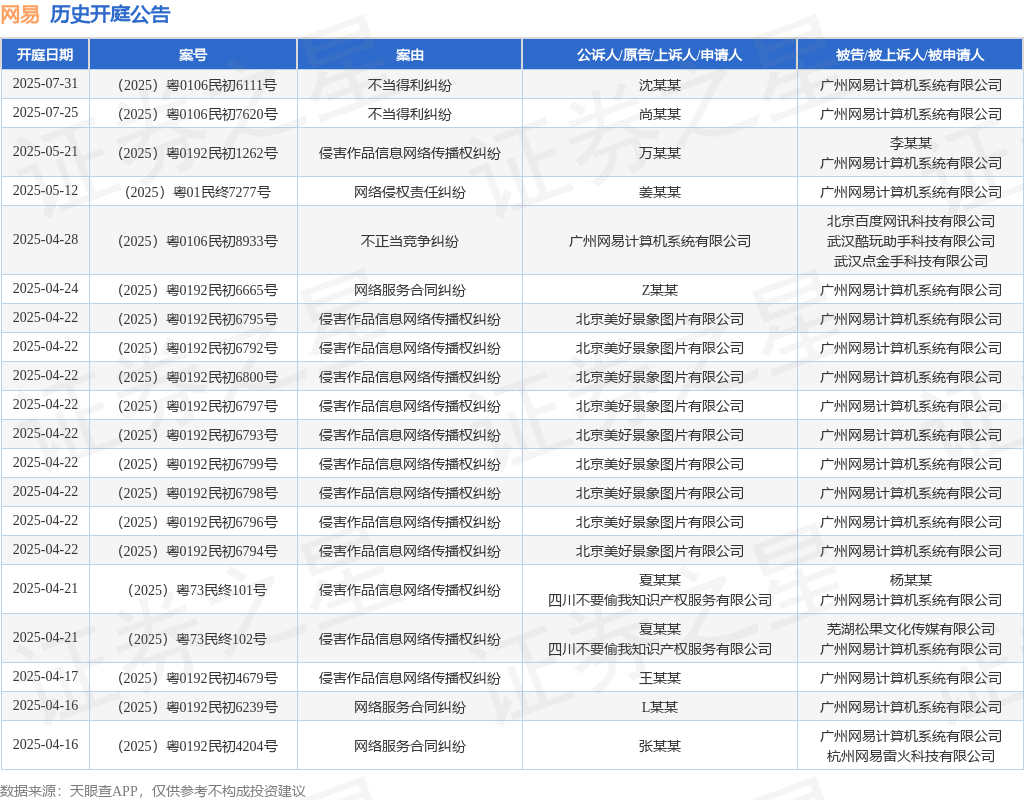The image size is (1024, 800).
Task: Select defendant 李某某
Action: 910,143
